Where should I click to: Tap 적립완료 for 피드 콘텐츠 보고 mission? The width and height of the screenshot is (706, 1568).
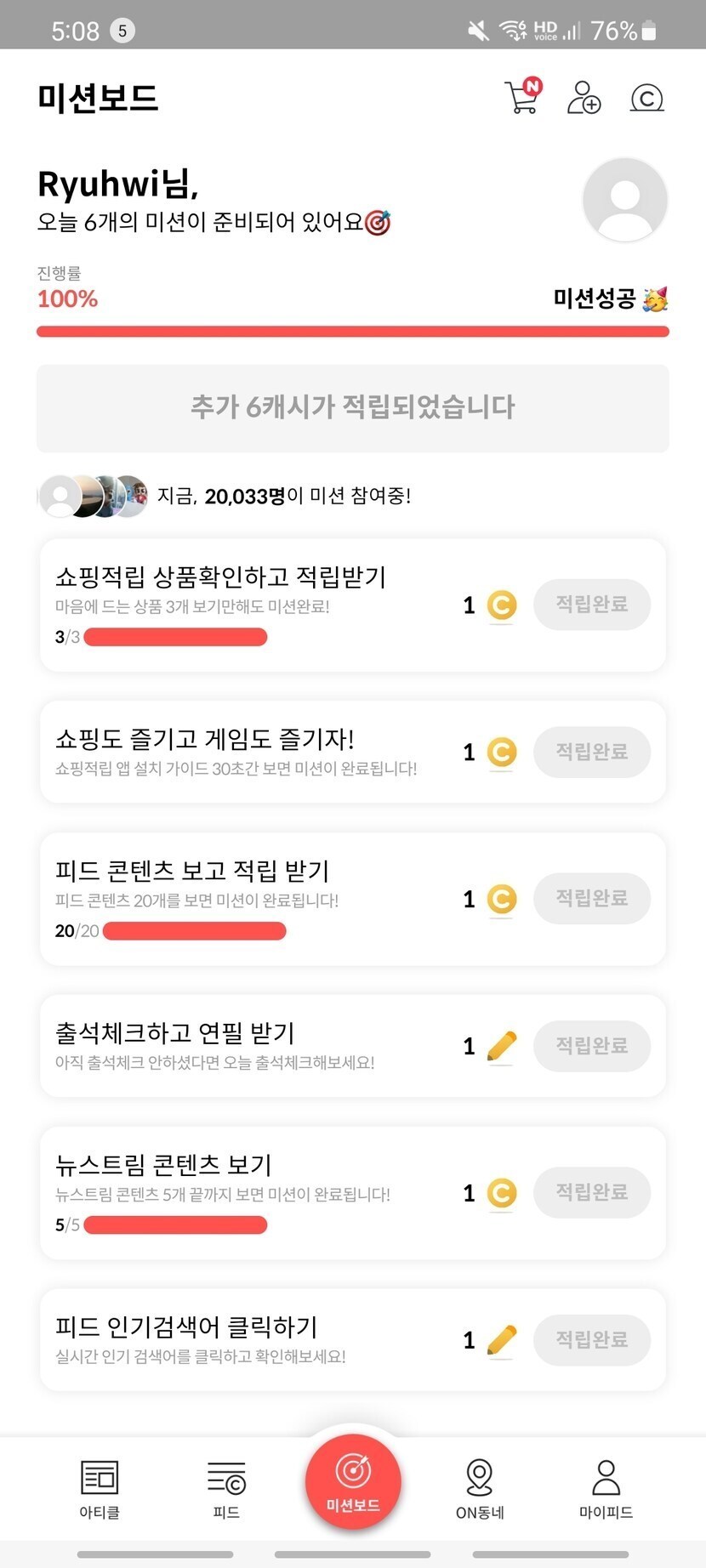[592, 899]
